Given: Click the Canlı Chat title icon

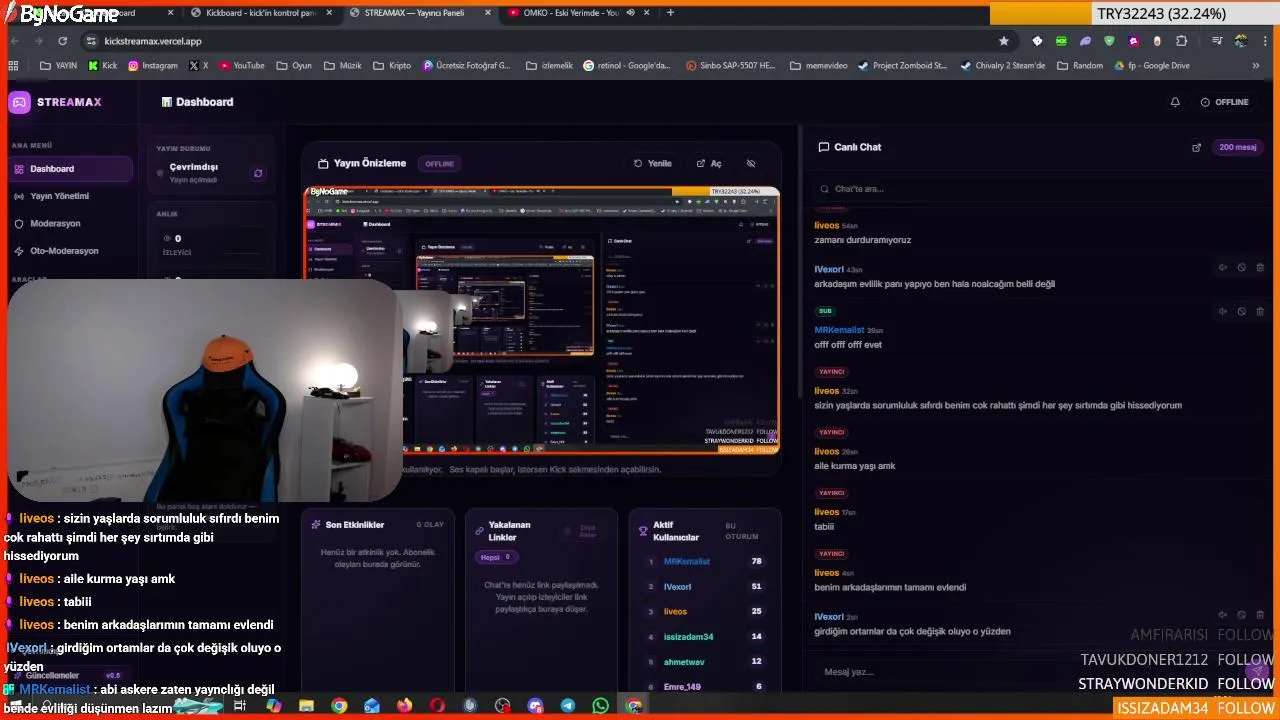Looking at the screenshot, I should click(824, 147).
